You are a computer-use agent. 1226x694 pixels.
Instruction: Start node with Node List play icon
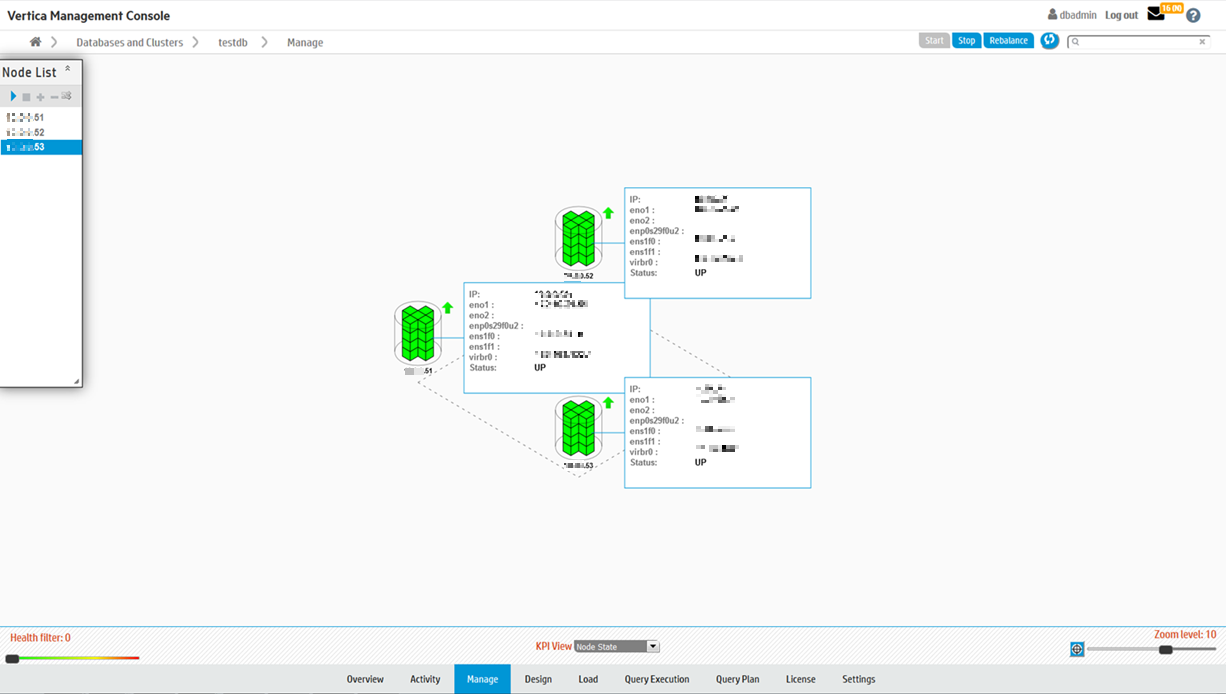click(x=13, y=97)
